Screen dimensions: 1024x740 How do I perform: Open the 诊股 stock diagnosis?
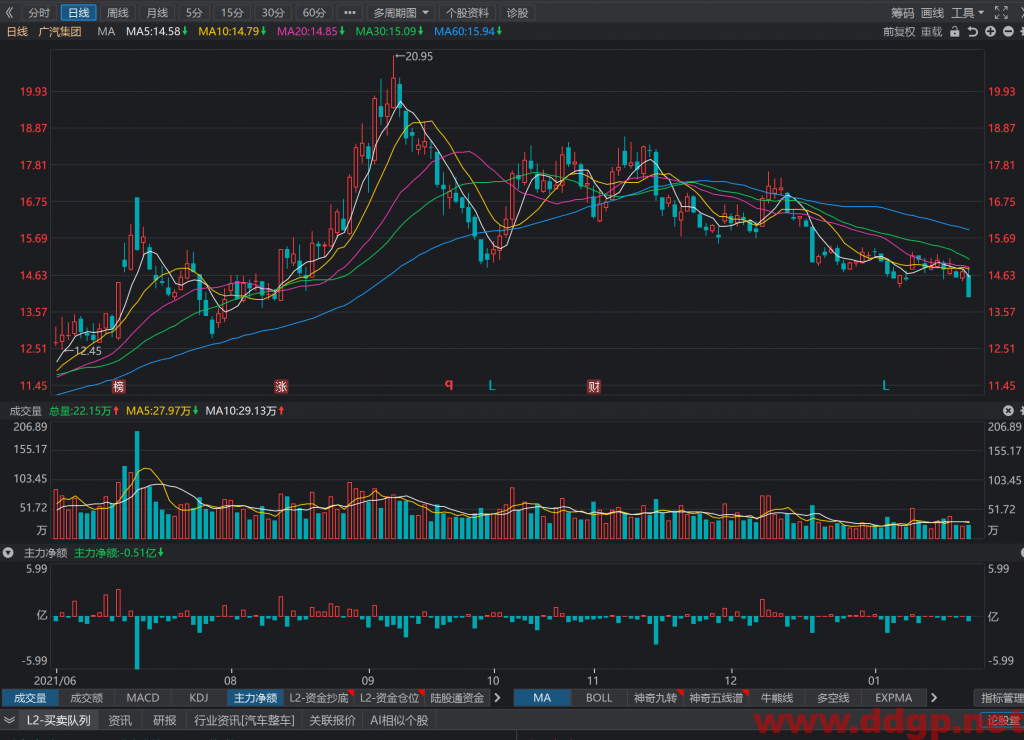tap(517, 12)
